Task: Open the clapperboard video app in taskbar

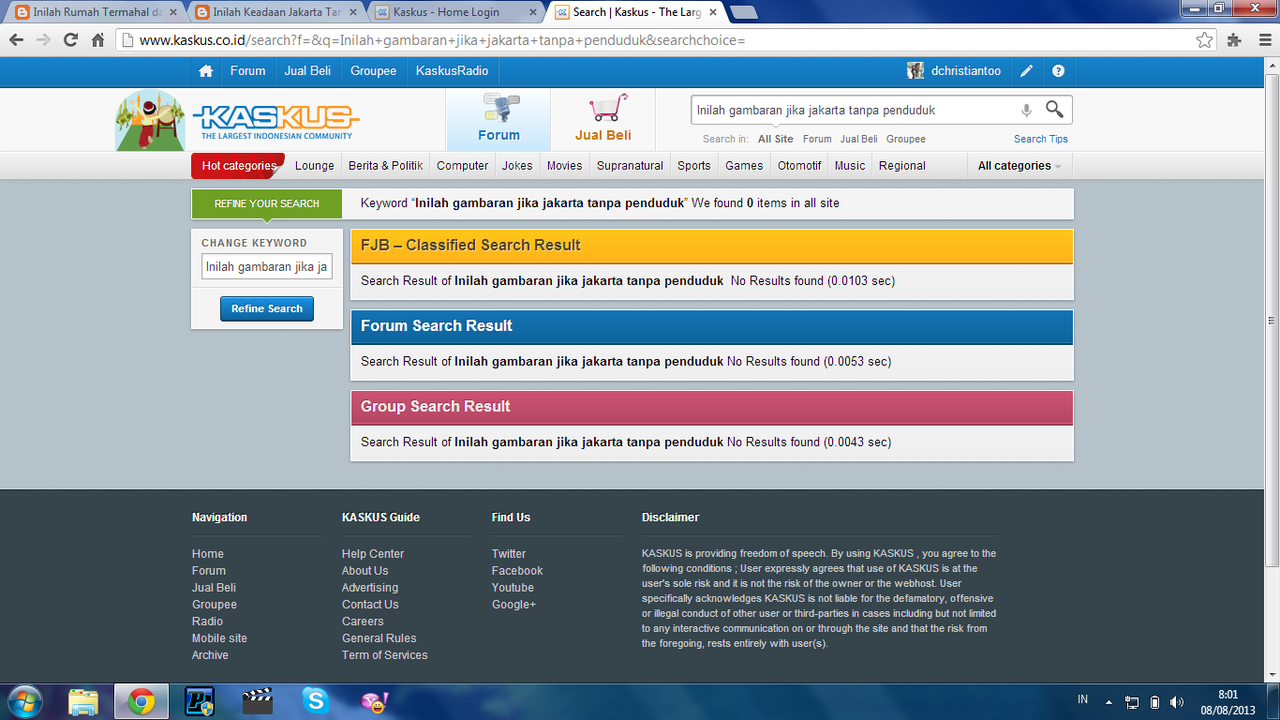Action: click(258, 701)
